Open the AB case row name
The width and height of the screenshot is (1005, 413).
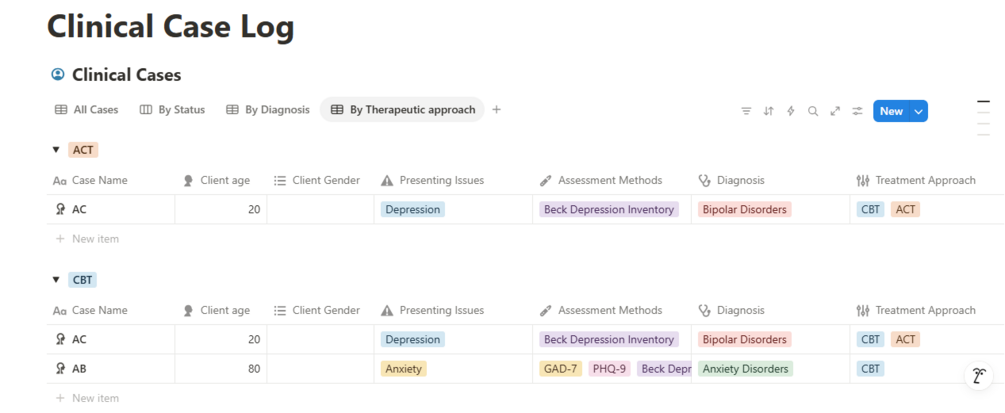coord(79,369)
